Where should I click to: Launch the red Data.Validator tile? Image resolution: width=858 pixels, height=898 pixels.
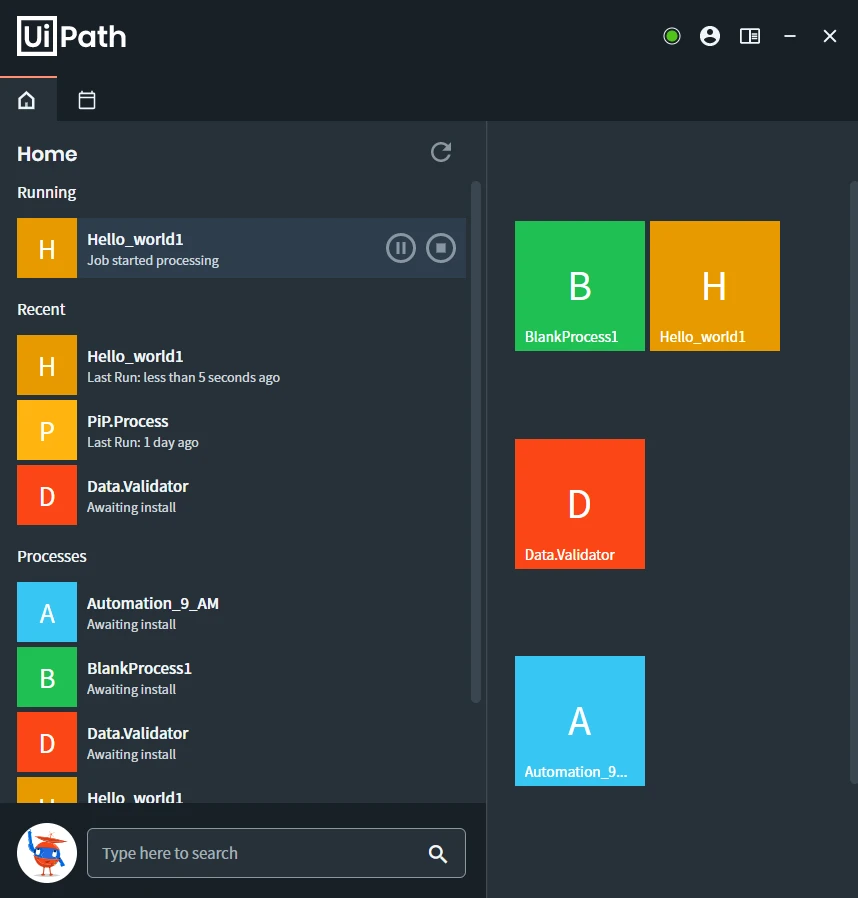[x=580, y=504]
